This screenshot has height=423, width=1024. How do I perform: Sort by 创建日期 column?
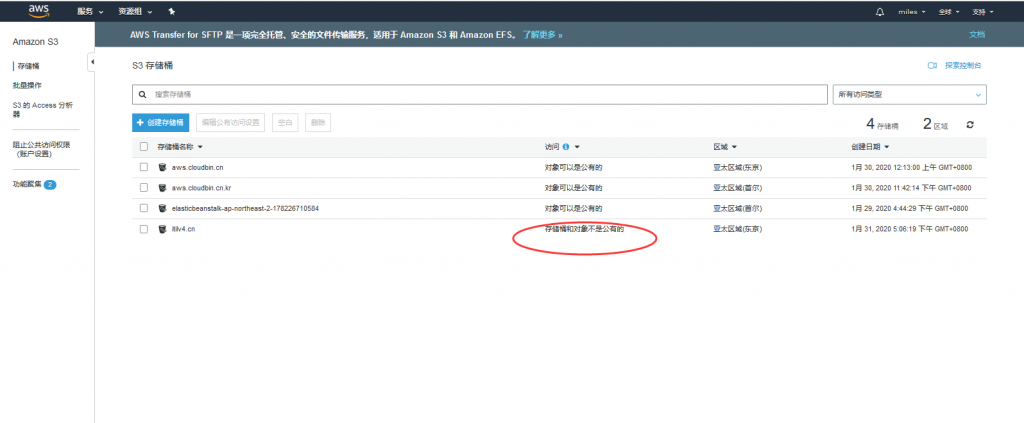click(871, 147)
